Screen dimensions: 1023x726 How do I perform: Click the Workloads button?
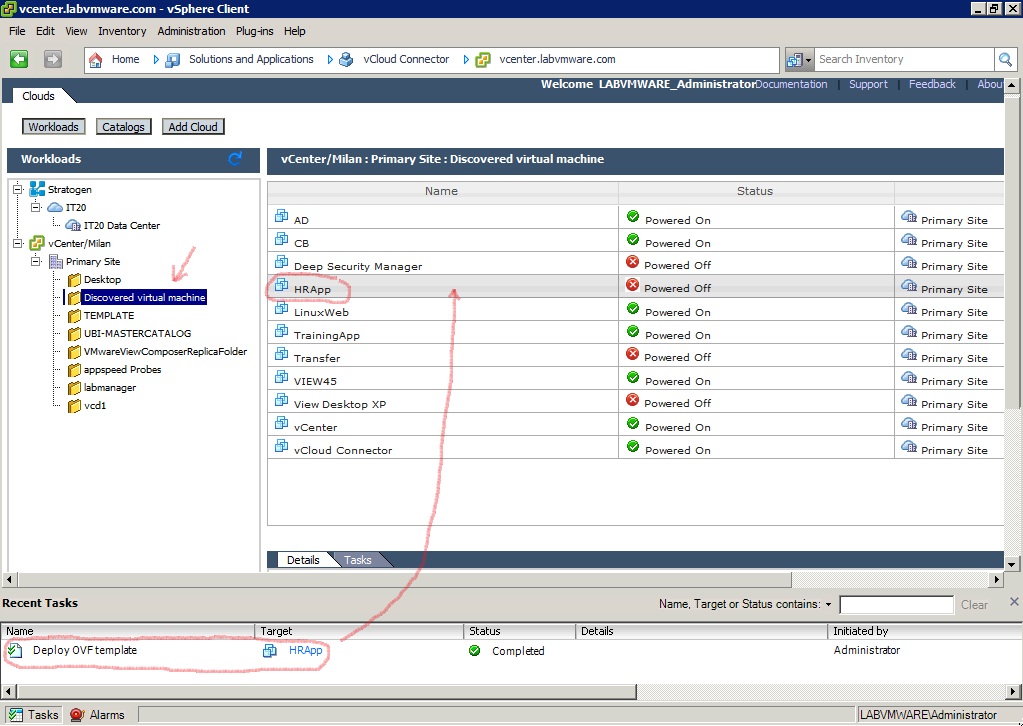point(53,127)
